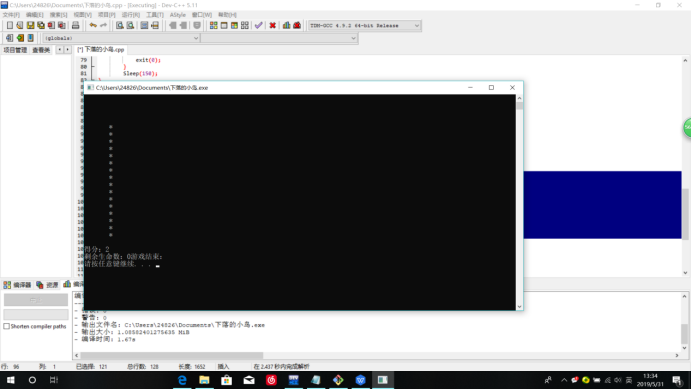Click the Compile (colored squares) icon
The height and width of the screenshot is (389, 692).
coord(214,26)
